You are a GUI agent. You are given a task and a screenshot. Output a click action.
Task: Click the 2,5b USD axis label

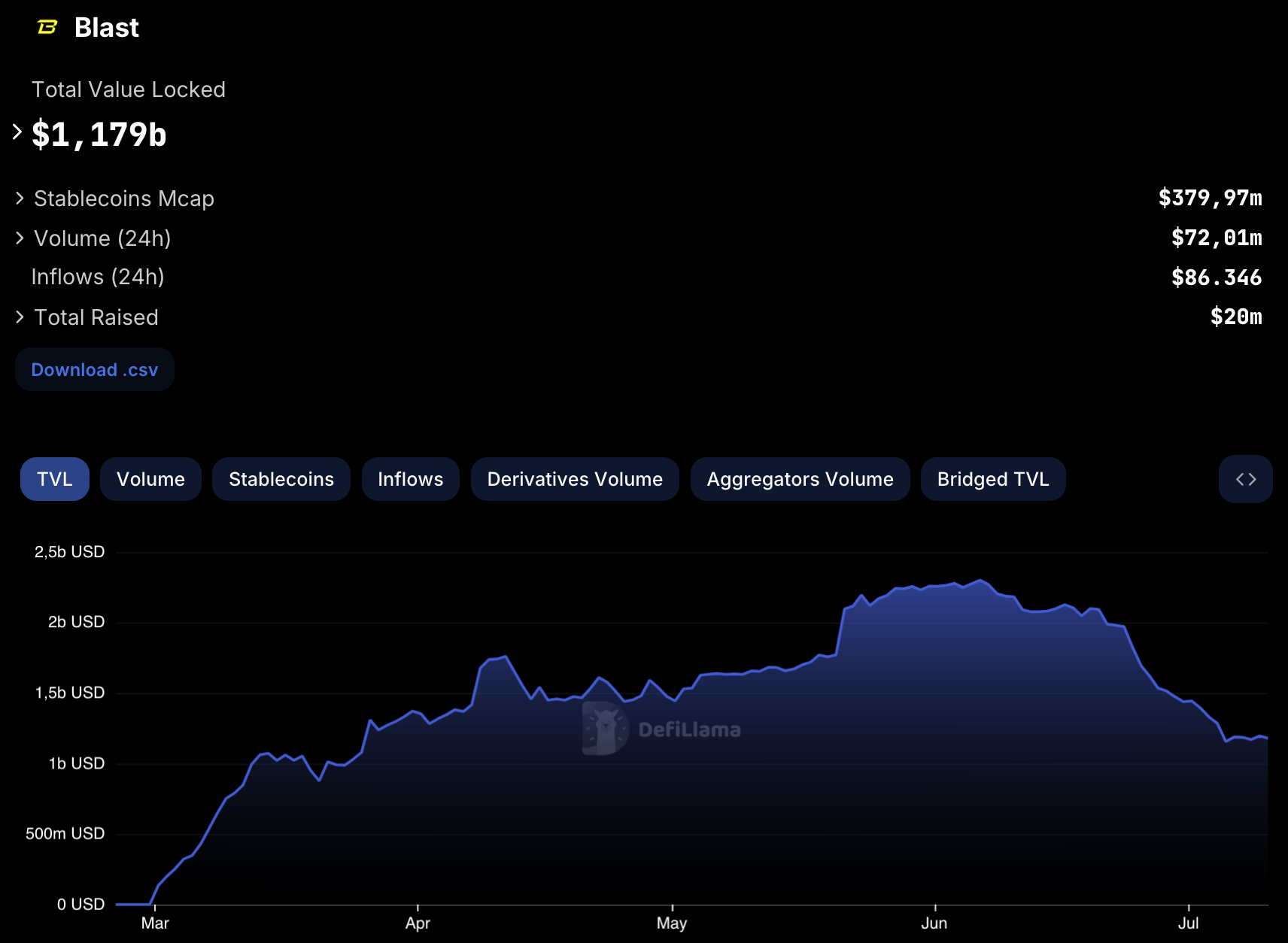(69, 552)
